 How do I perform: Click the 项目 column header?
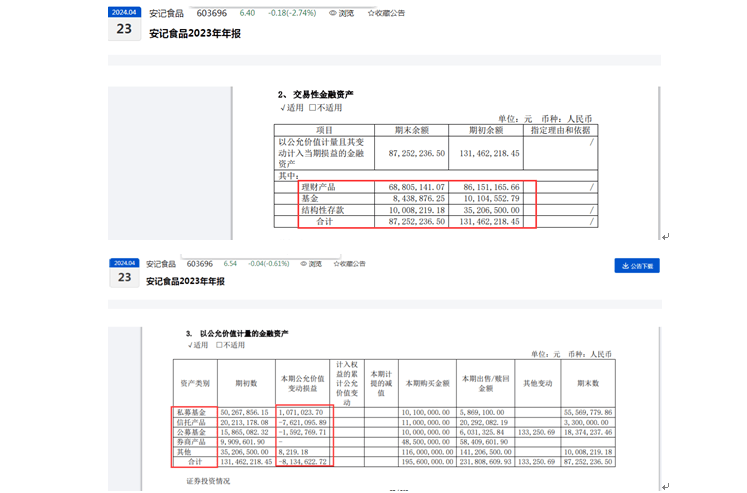point(324,131)
